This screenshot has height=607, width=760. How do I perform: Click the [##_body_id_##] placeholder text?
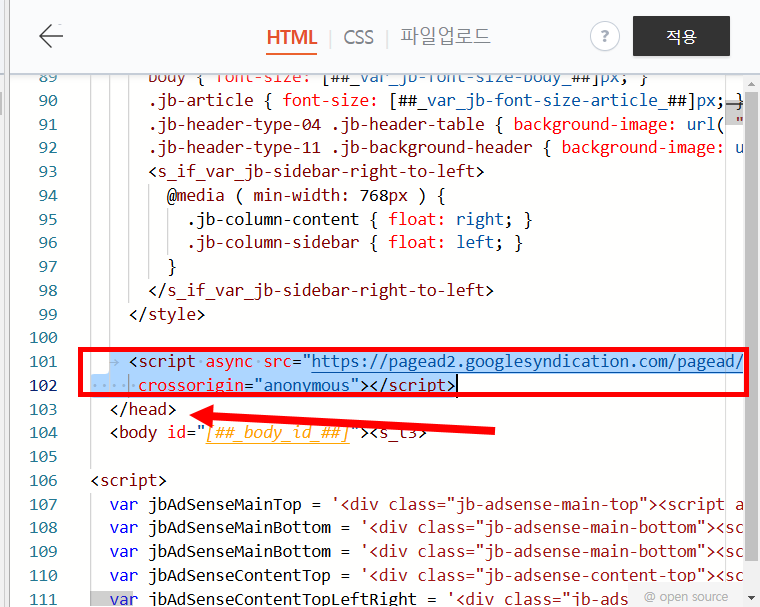[x=277, y=432]
